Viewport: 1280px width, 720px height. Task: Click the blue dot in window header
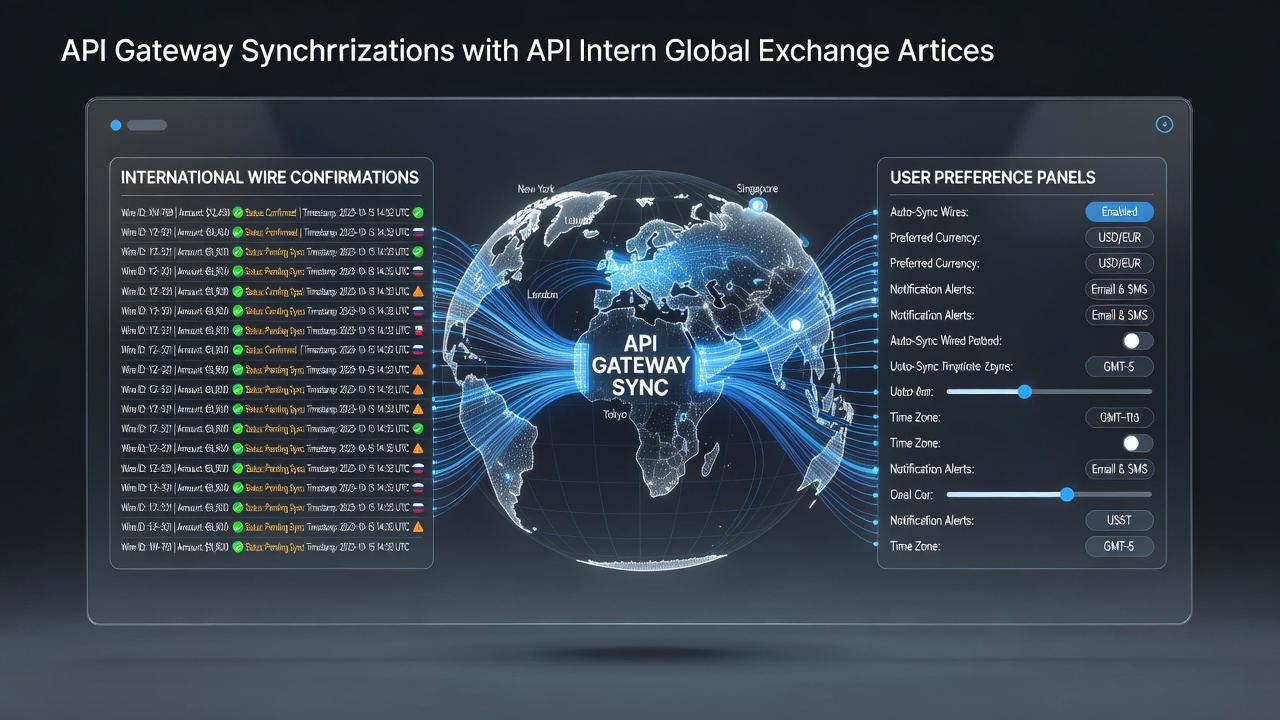pyautogui.click(x=116, y=125)
